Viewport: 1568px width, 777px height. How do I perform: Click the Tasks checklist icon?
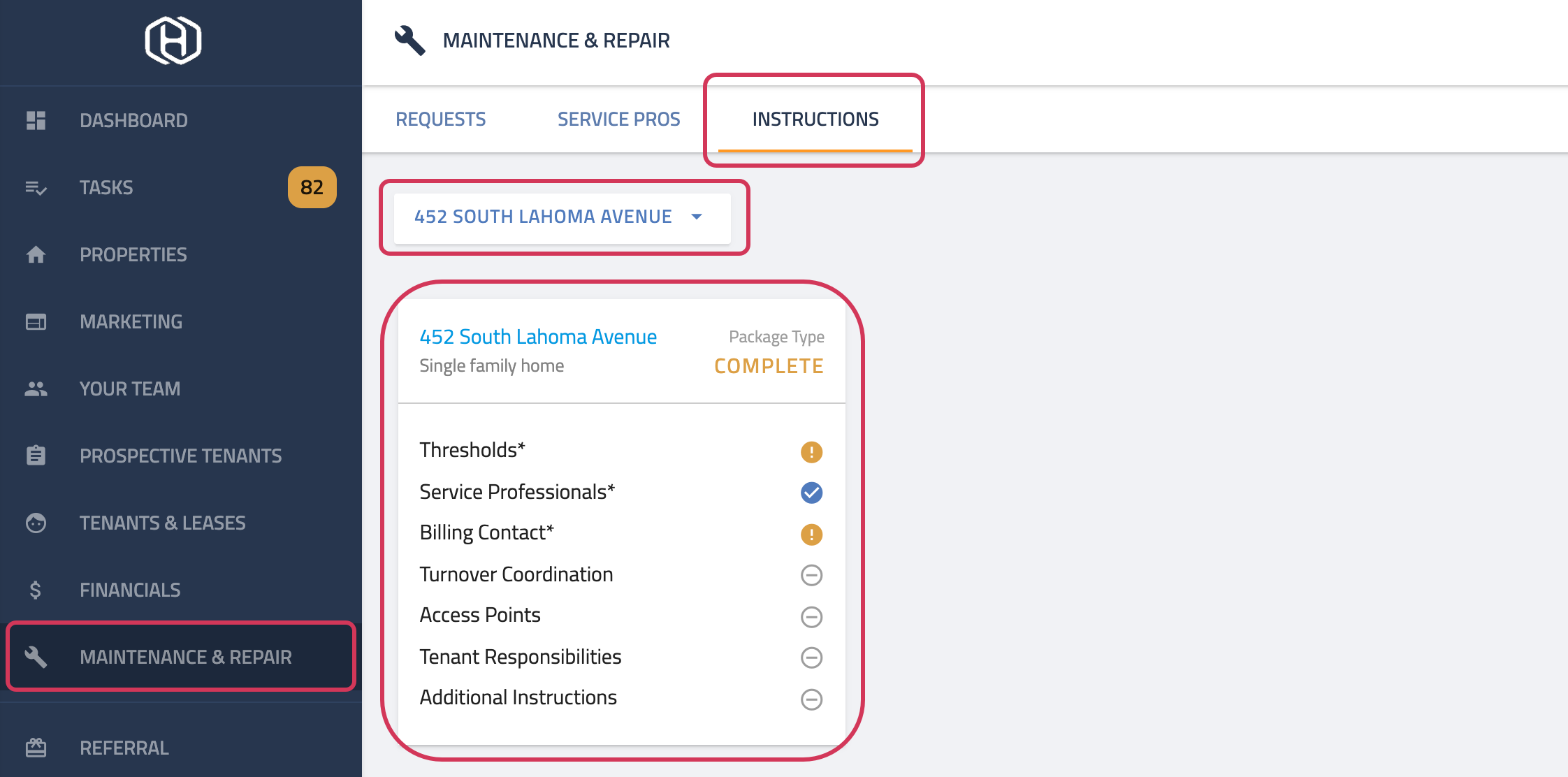point(36,187)
